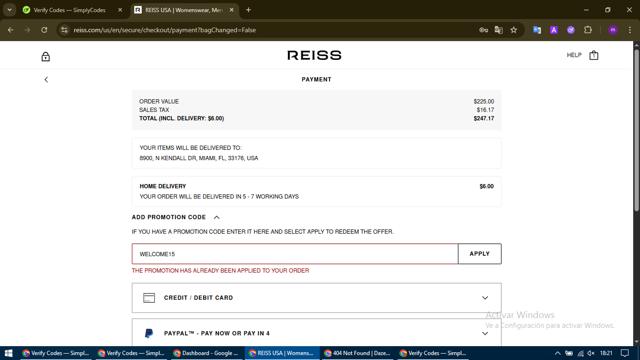
Task: Switch to the Verify Codes — SimplyCodes tab
Action: pos(73,10)
